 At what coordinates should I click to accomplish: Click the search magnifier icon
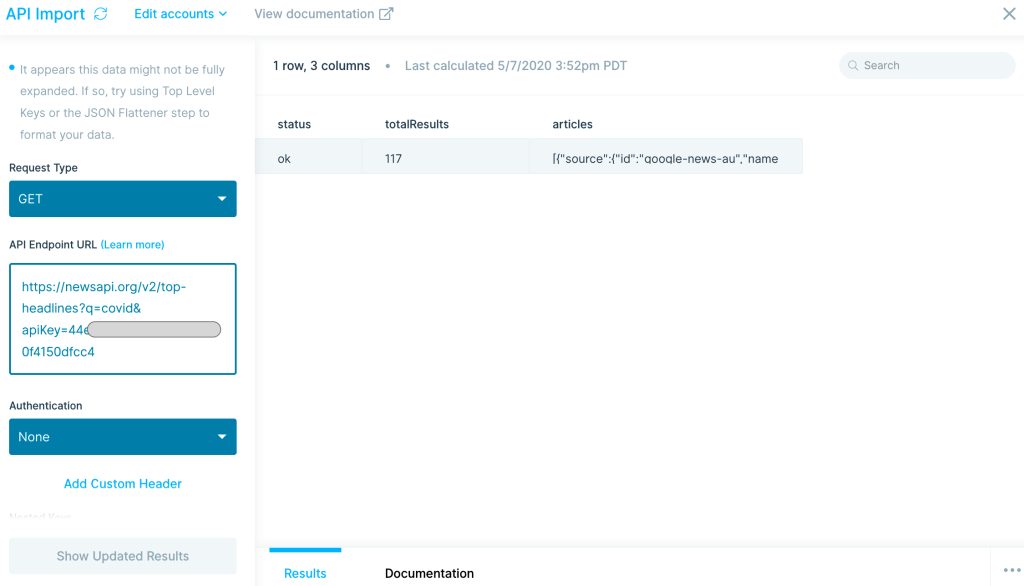tap(852, 65)
